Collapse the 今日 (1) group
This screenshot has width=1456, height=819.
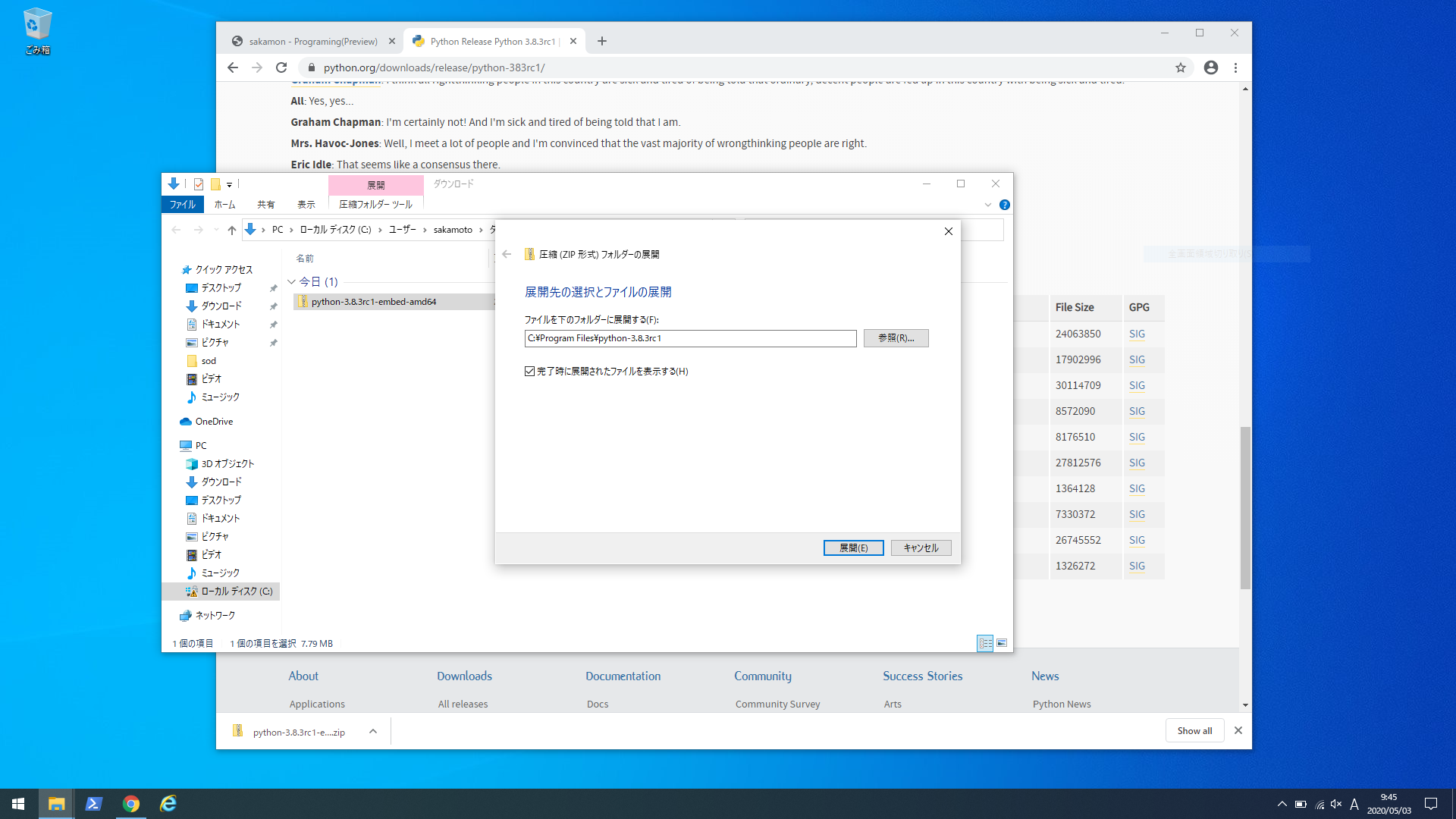coord(292,282)
